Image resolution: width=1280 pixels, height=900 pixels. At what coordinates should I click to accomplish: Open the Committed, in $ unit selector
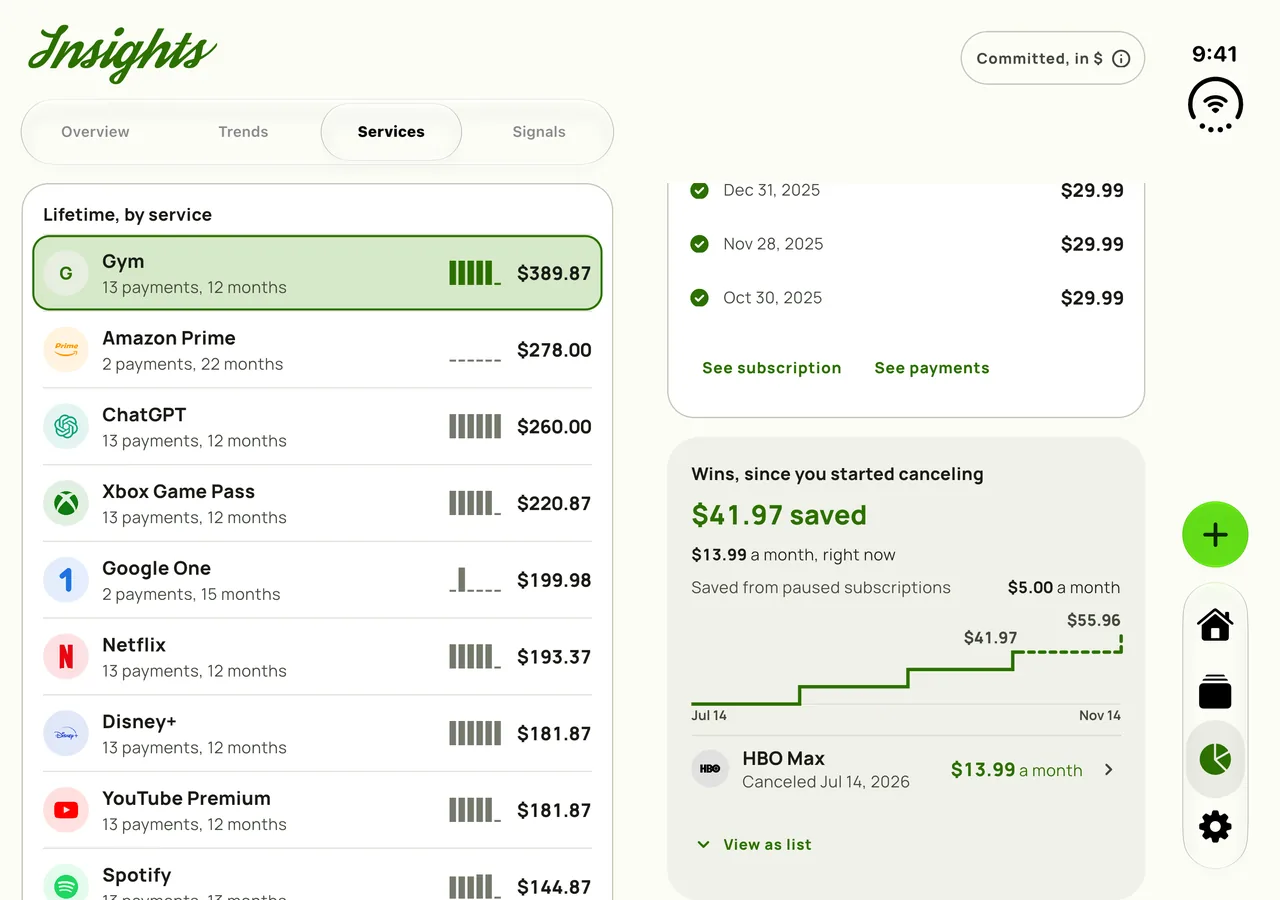(1053, 59)
